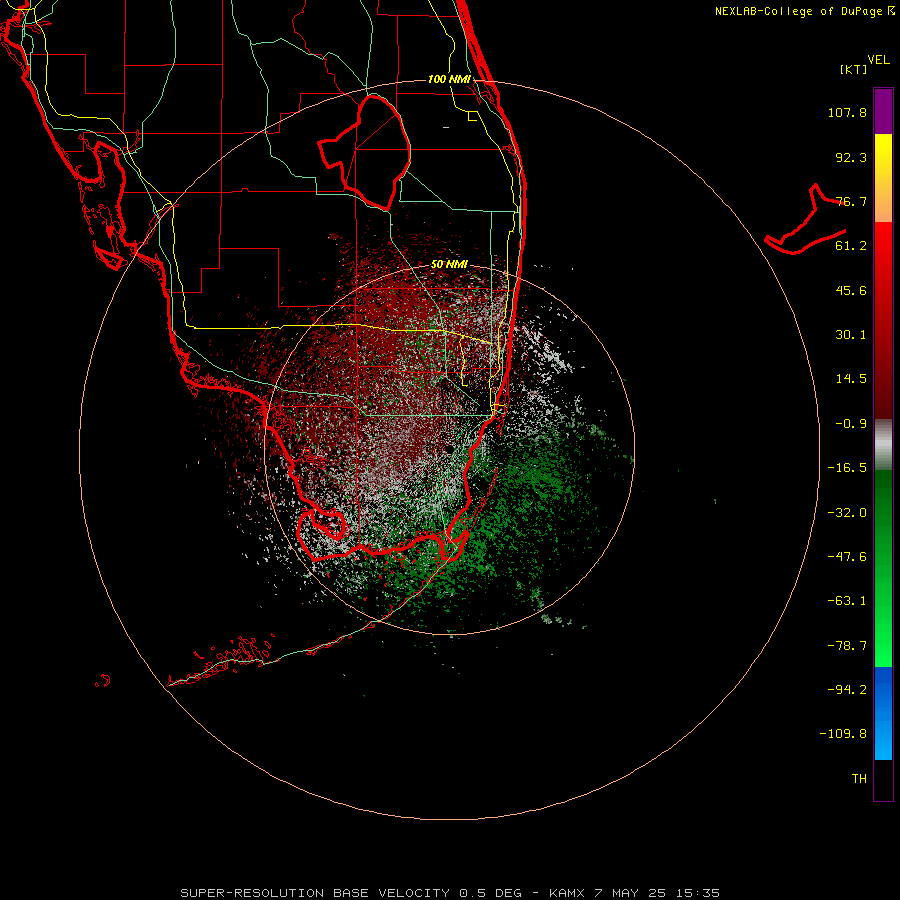Screen dimensions: 900x900
Task: Click the red Bahamas island outline at right
Action: (x=805, y=219)
